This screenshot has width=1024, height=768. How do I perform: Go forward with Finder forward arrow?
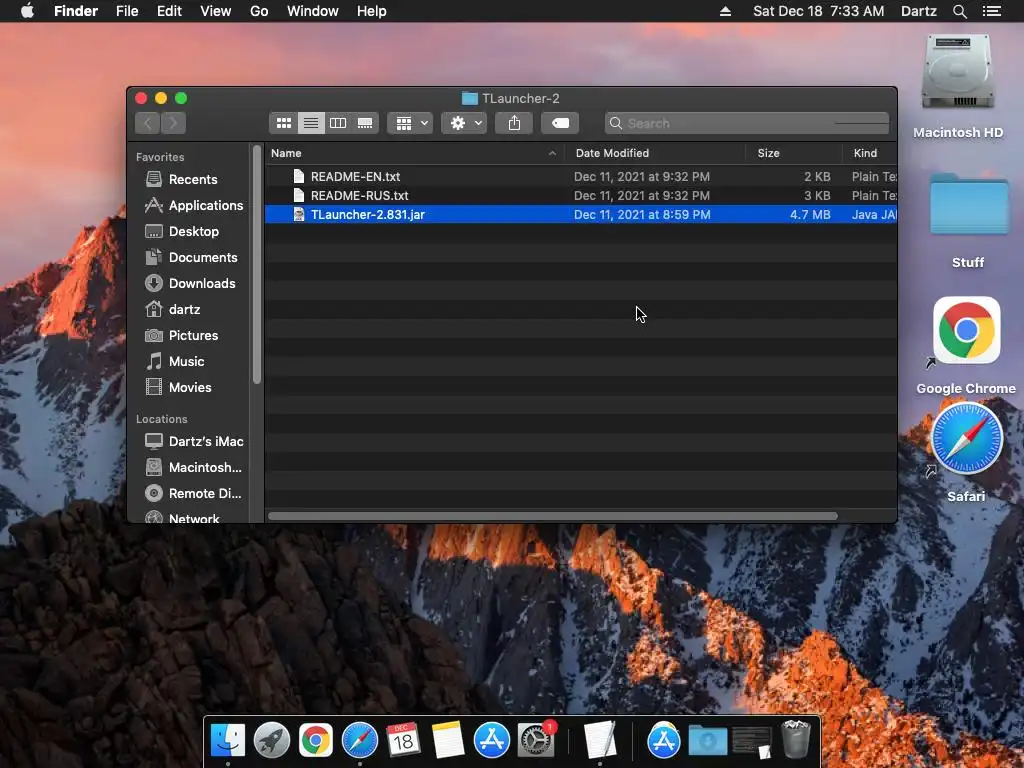pyautogui.click(x=173, y=123)
